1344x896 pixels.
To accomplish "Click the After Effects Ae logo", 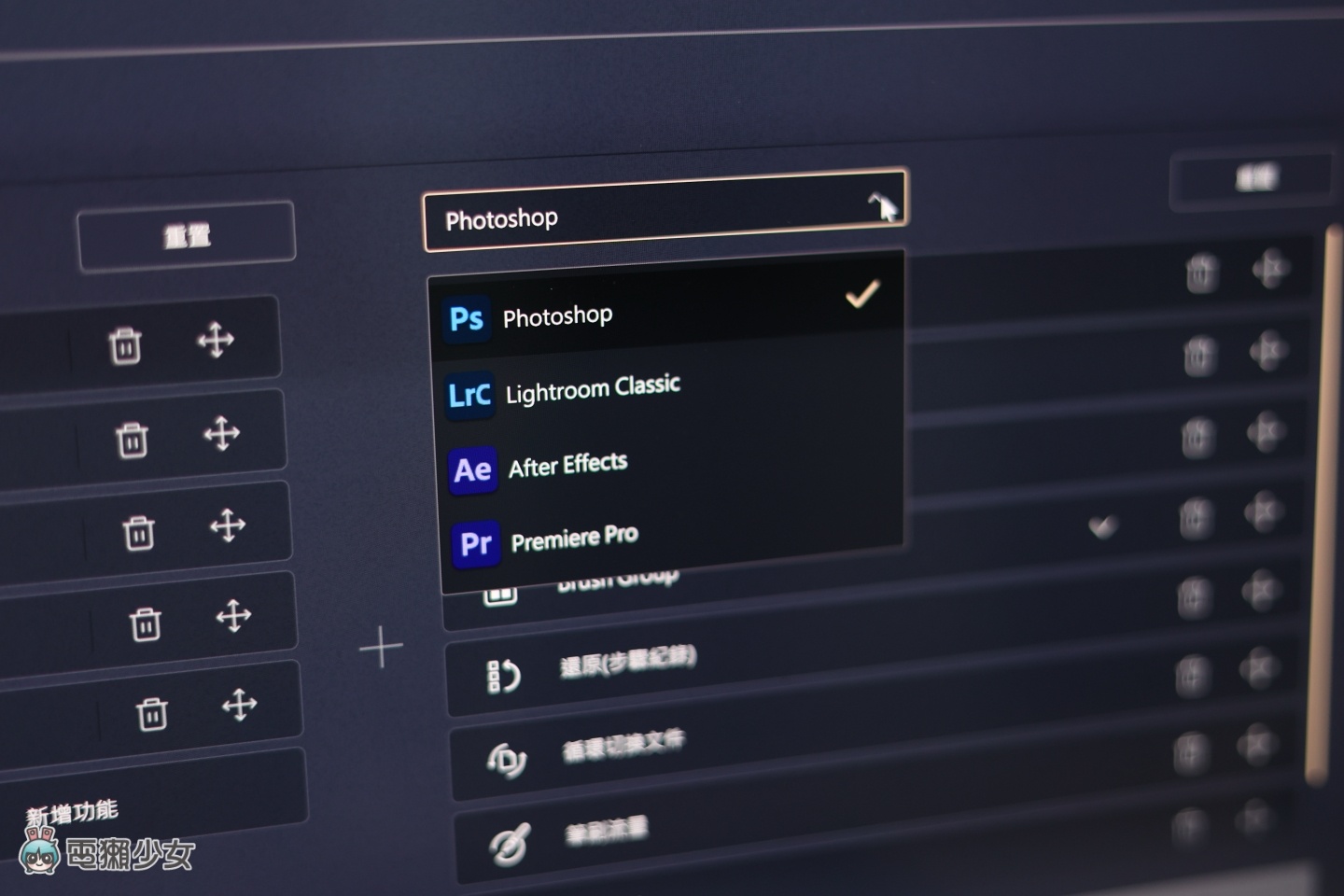I will 473,471.
